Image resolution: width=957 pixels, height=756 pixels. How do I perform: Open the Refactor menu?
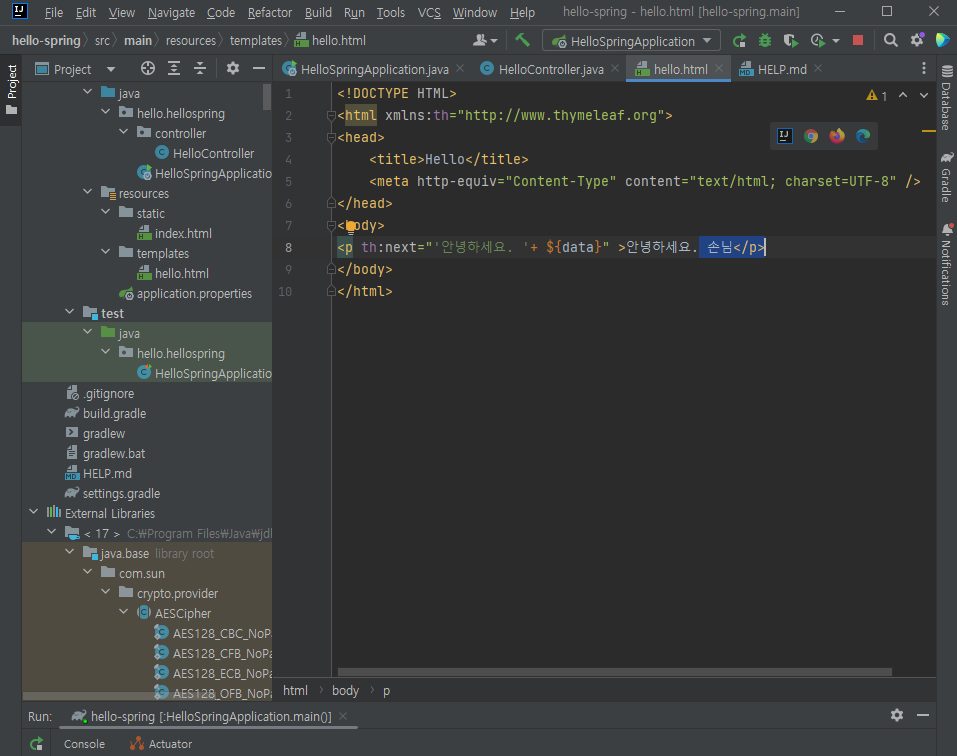(270, 13)
